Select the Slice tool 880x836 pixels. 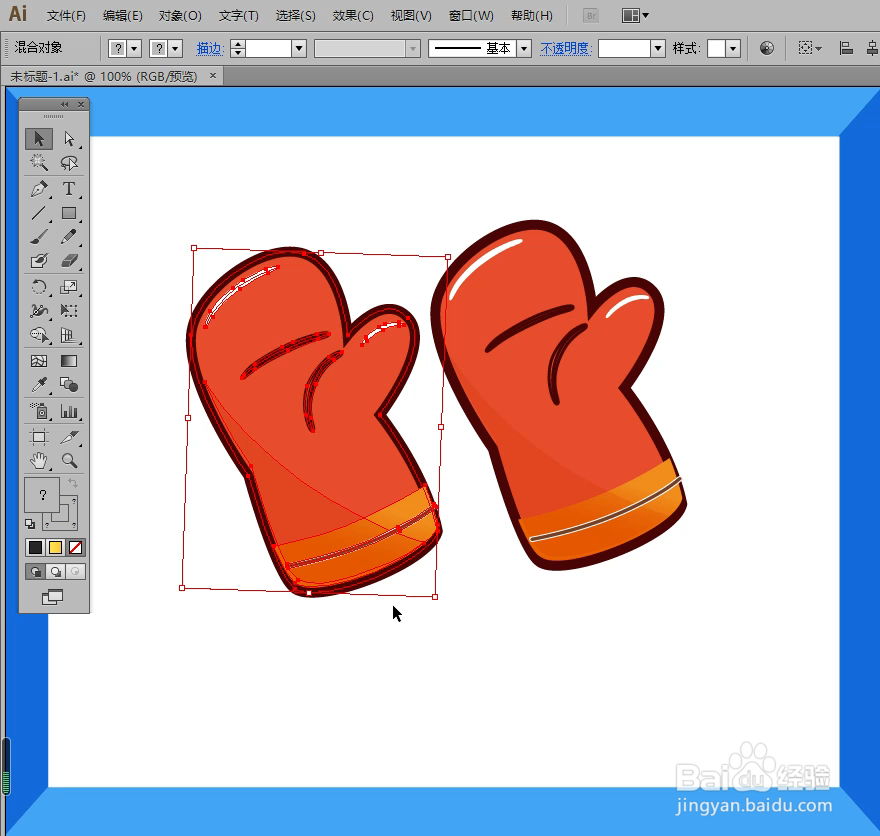[x=69, y=437]
